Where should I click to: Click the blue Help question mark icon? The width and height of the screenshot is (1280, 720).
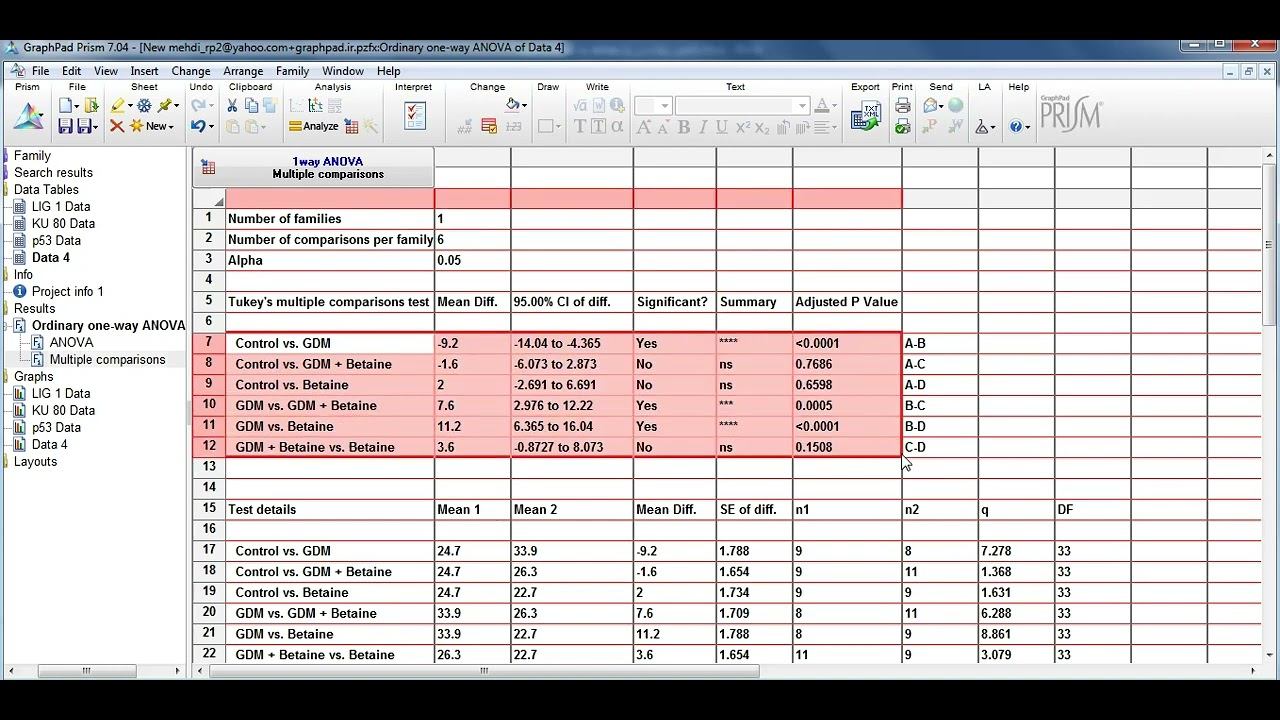[x=1016, y=126]
